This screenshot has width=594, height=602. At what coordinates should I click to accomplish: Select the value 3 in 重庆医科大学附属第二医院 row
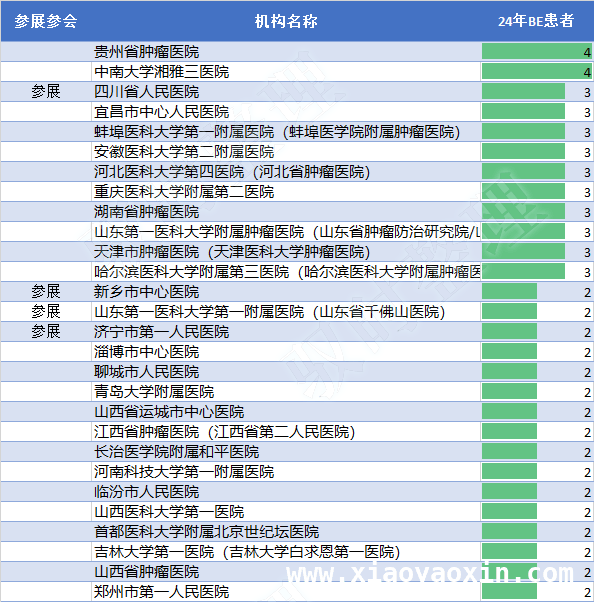pos(587,192)
